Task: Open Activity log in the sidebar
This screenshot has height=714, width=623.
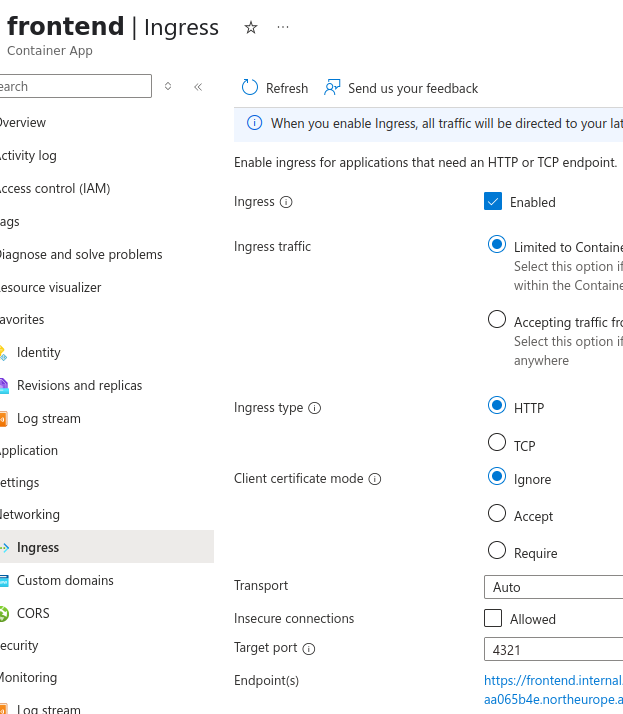Action: [28, 156]
